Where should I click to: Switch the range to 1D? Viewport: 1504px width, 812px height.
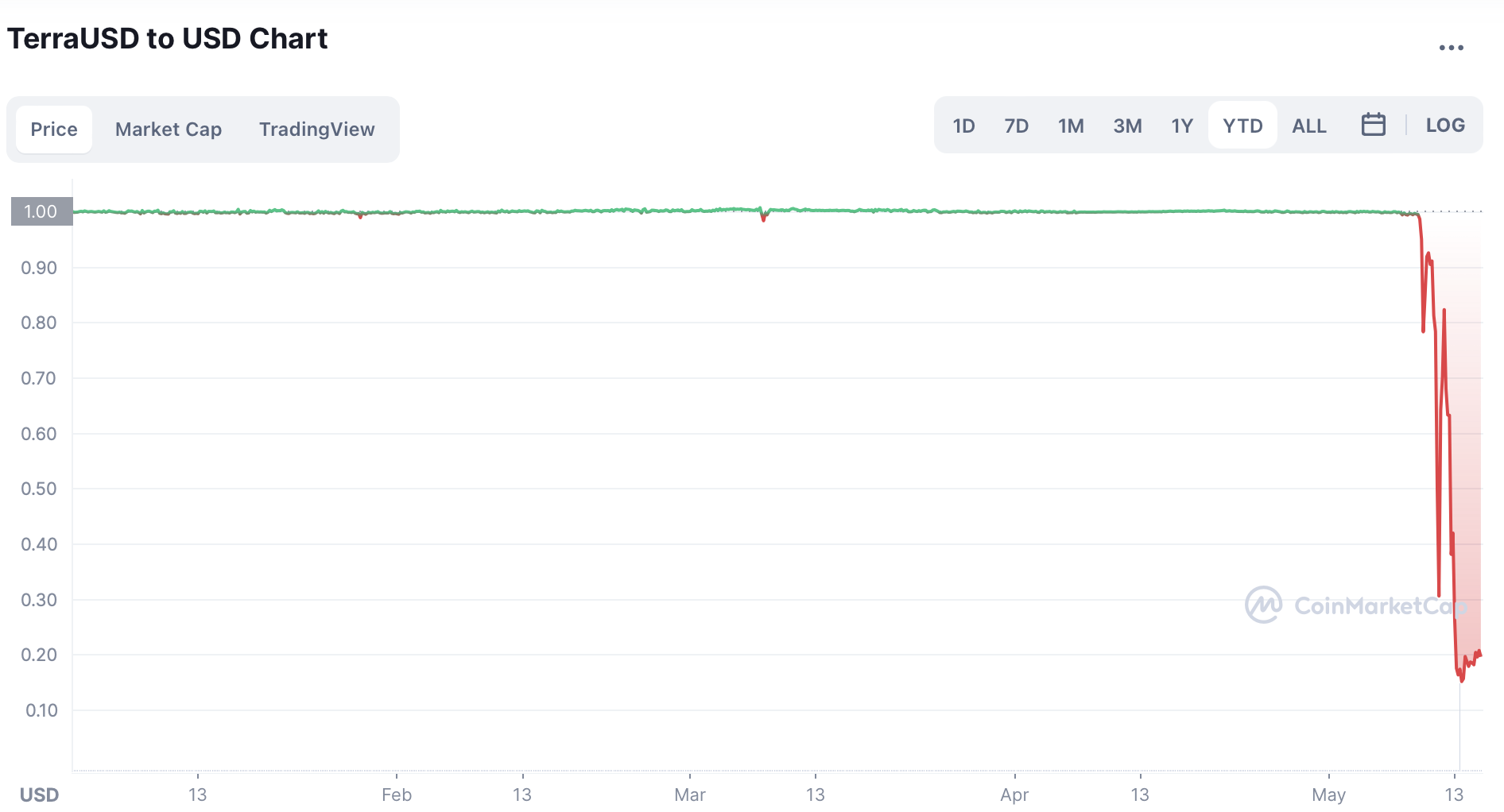[963, 126]
